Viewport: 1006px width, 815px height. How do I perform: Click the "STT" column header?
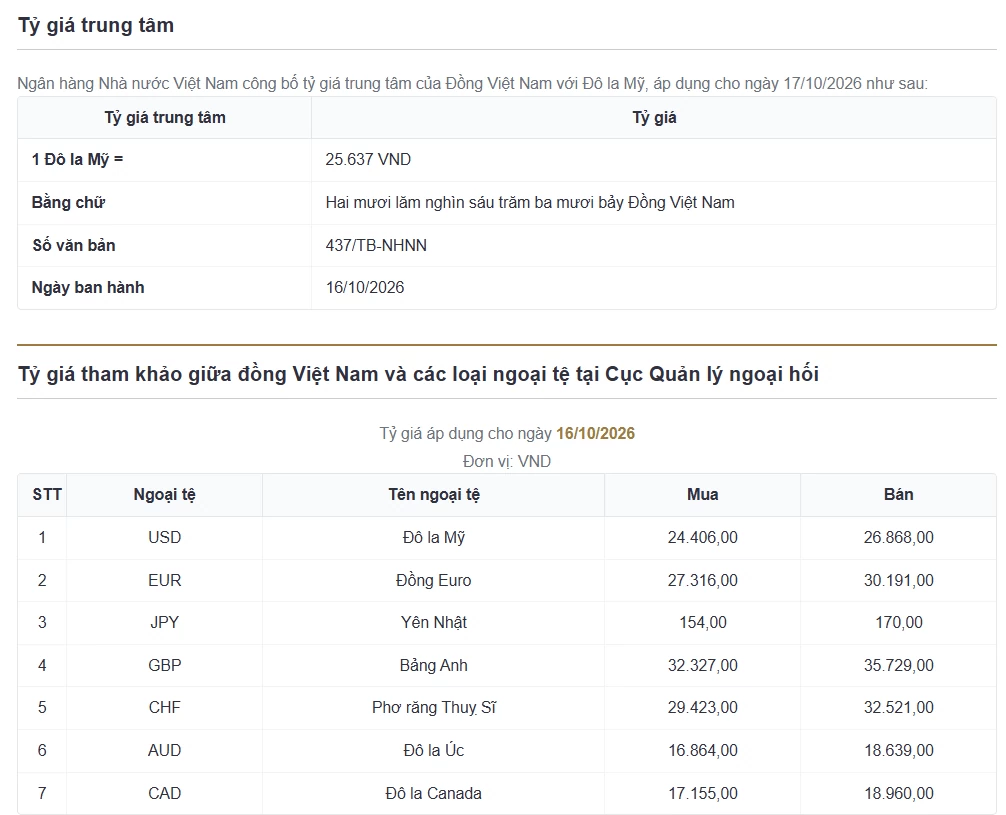[x=47, y=495]
